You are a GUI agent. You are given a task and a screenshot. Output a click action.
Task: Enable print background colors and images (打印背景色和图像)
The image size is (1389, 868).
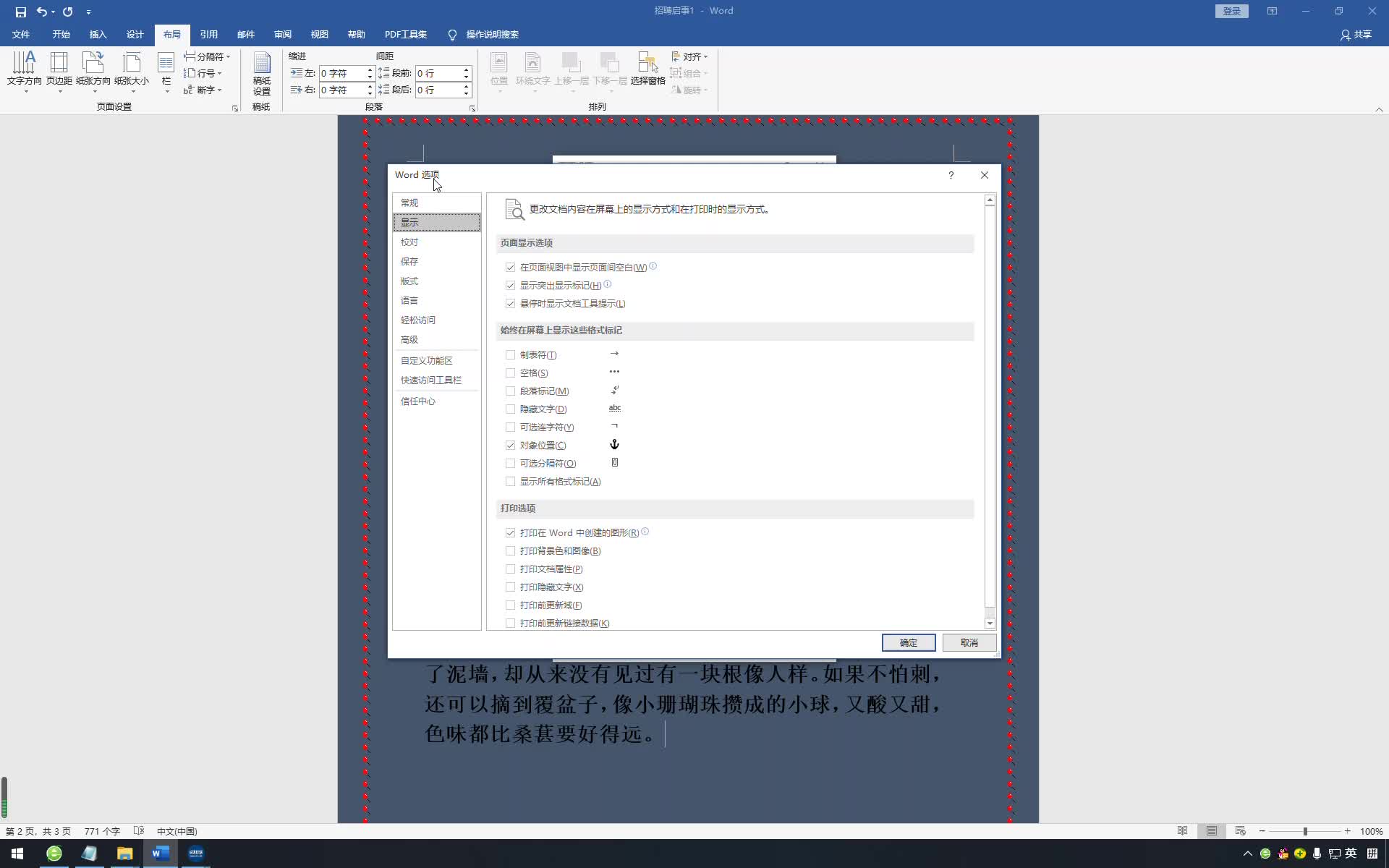click(511, 551)
